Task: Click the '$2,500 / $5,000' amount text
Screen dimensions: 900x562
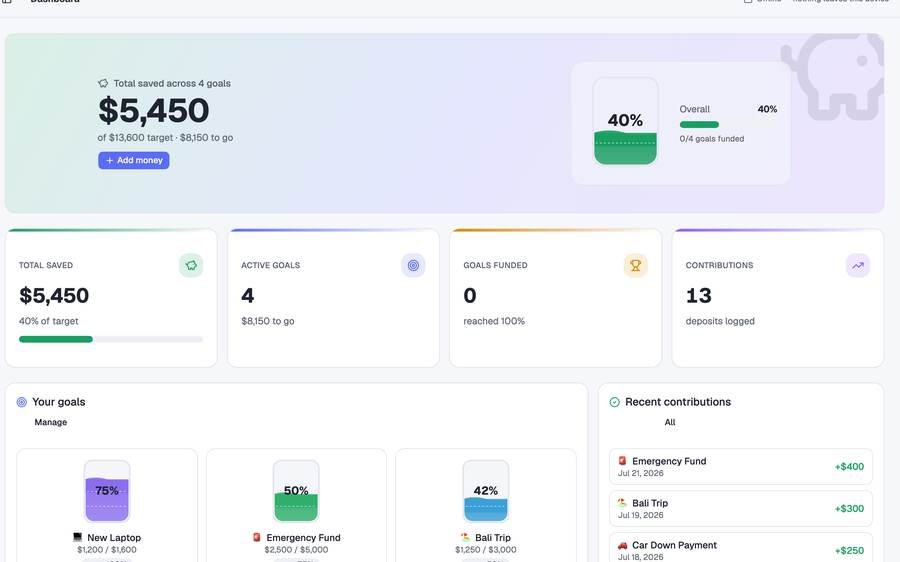Action: 296,550
